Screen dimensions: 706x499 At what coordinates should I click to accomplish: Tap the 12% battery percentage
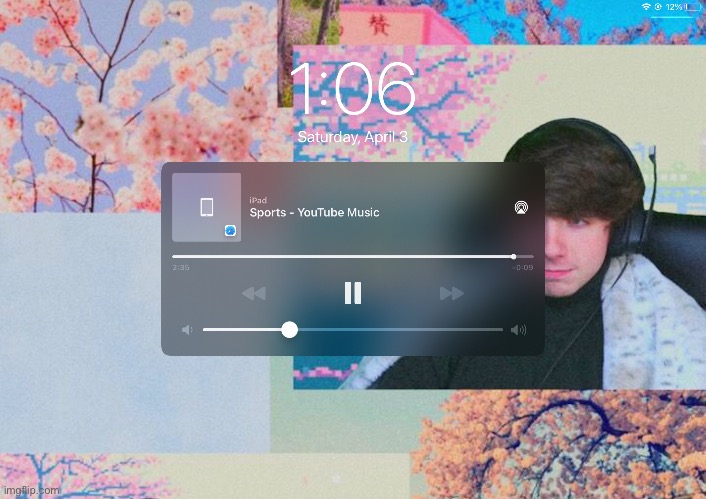click(674, 7)
